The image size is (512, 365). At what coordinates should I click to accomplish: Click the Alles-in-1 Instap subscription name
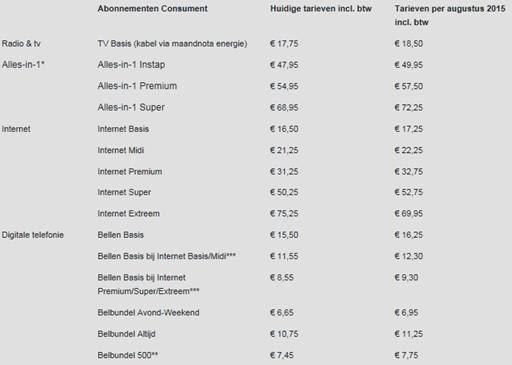click(x=131, y=65)
